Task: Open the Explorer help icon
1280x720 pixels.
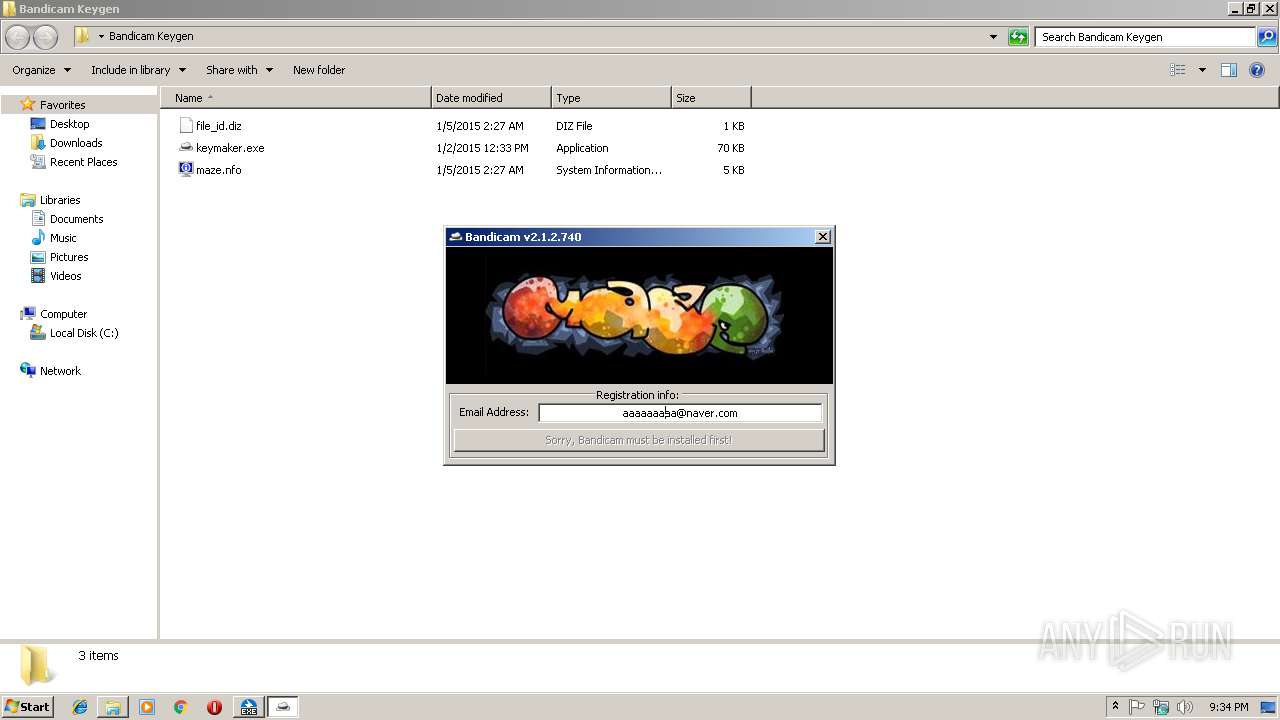Action: 1257,70
